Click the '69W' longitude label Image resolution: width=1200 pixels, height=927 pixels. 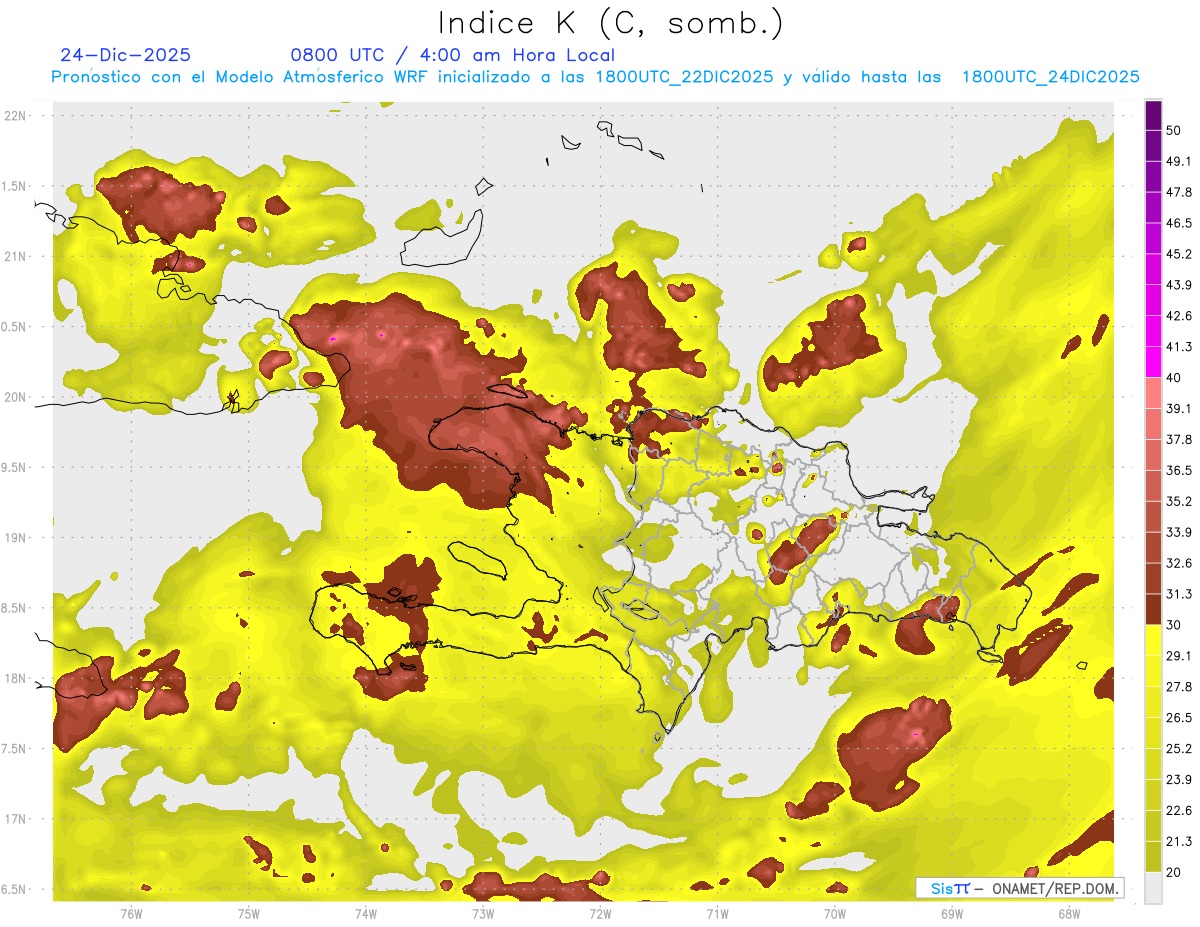click(952, 914)
